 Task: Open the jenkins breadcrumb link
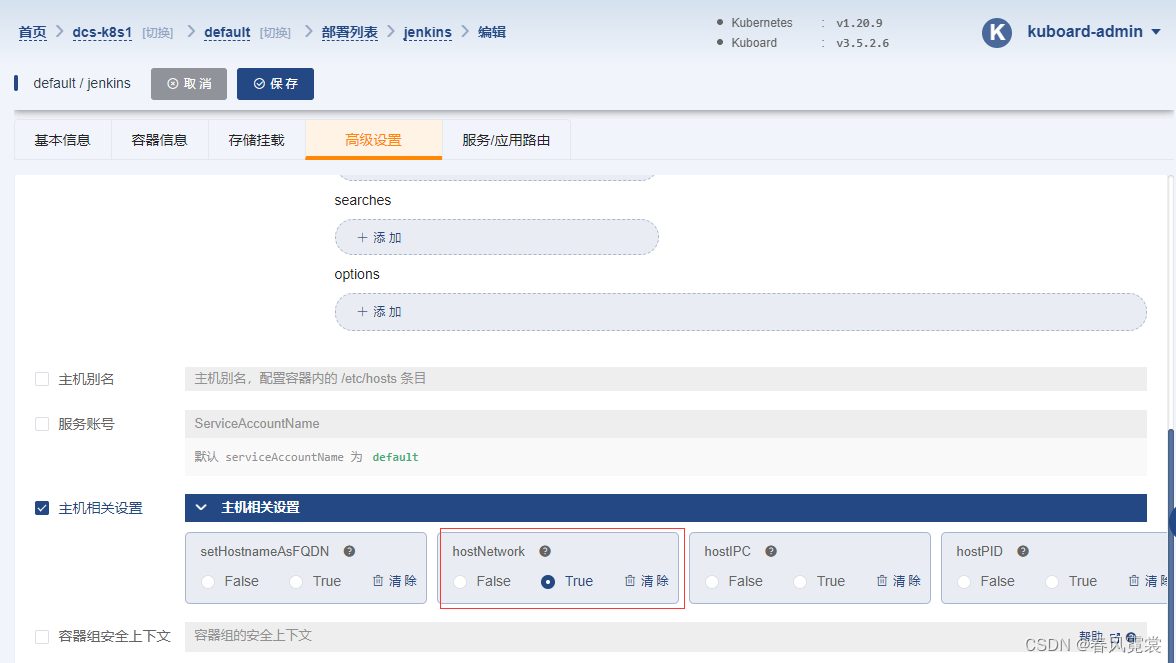tap(428, 32)
